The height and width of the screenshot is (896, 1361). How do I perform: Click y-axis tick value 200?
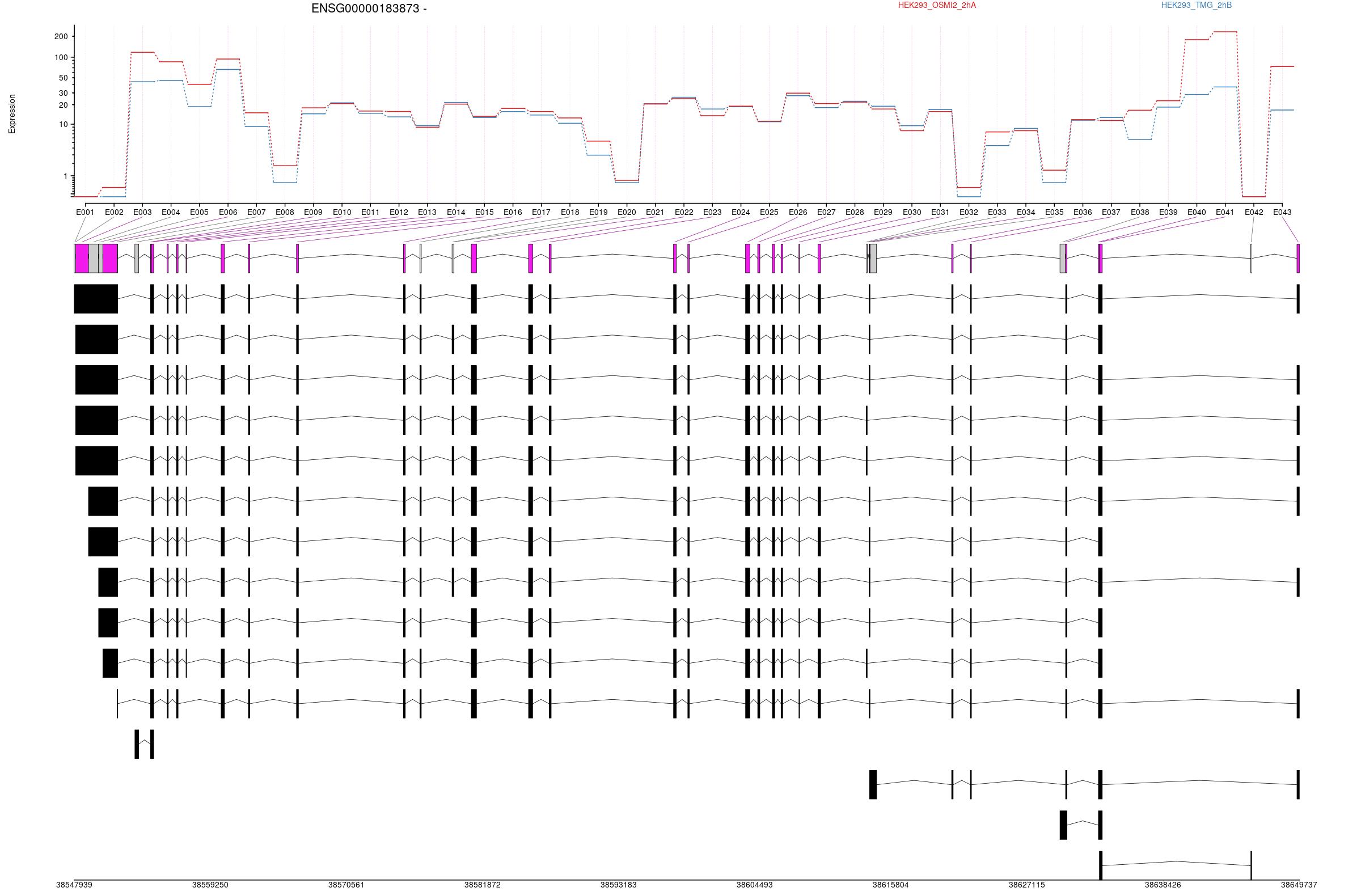pos(61,37)
